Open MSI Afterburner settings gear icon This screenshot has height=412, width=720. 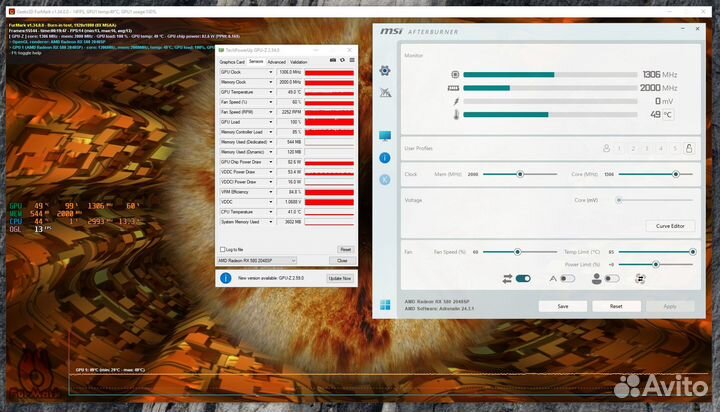pyautogui.click(x=385, y=70)
